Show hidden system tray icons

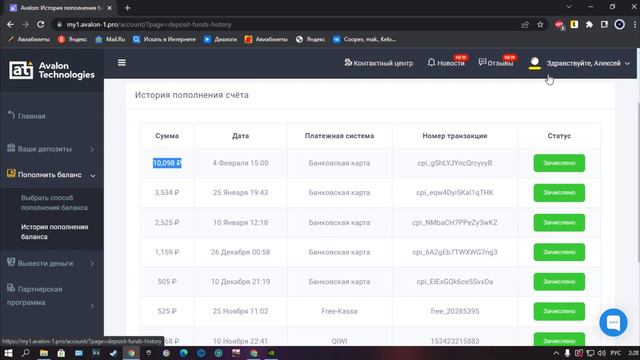[556, 353]
